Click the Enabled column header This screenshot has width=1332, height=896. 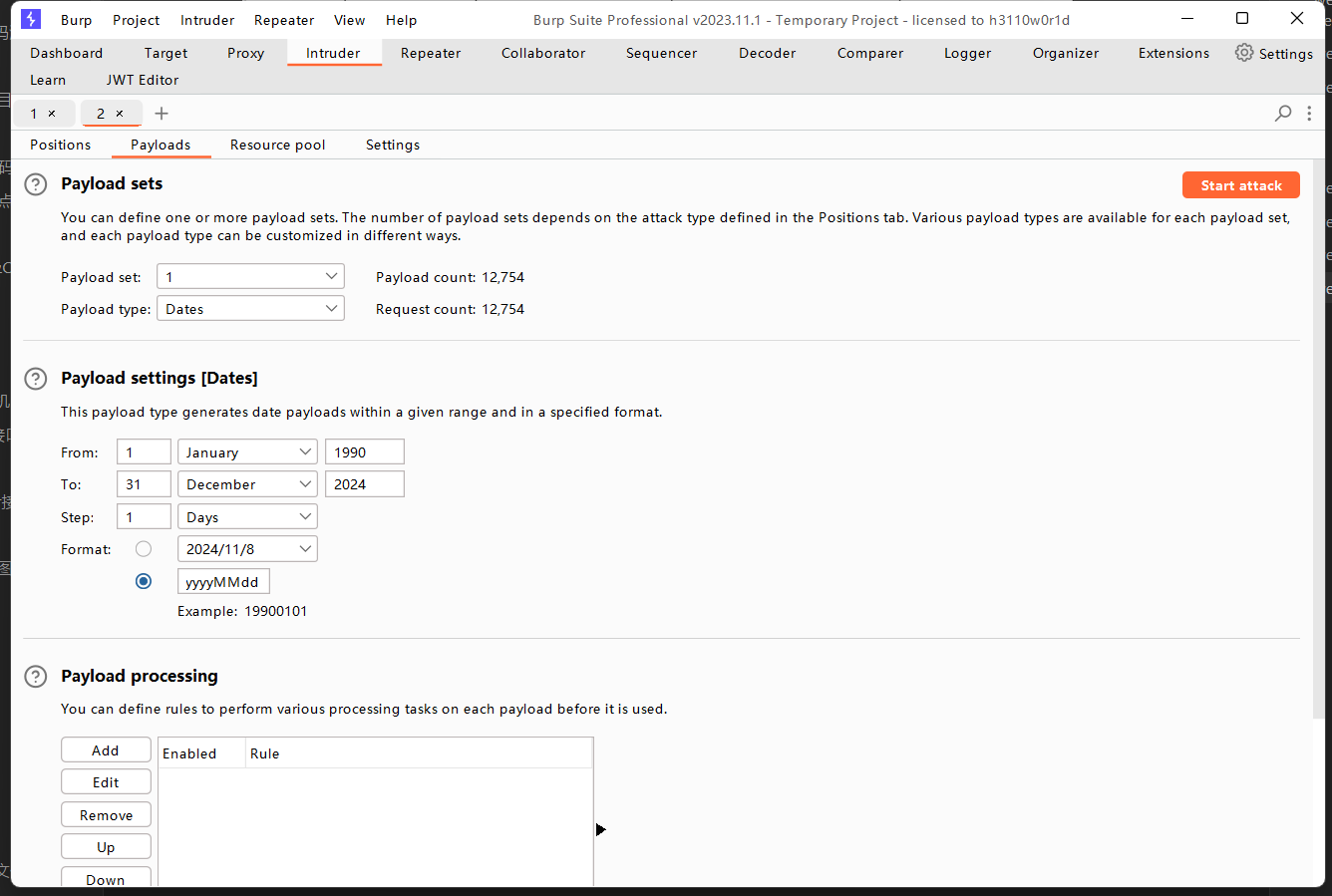click(201, 753)
